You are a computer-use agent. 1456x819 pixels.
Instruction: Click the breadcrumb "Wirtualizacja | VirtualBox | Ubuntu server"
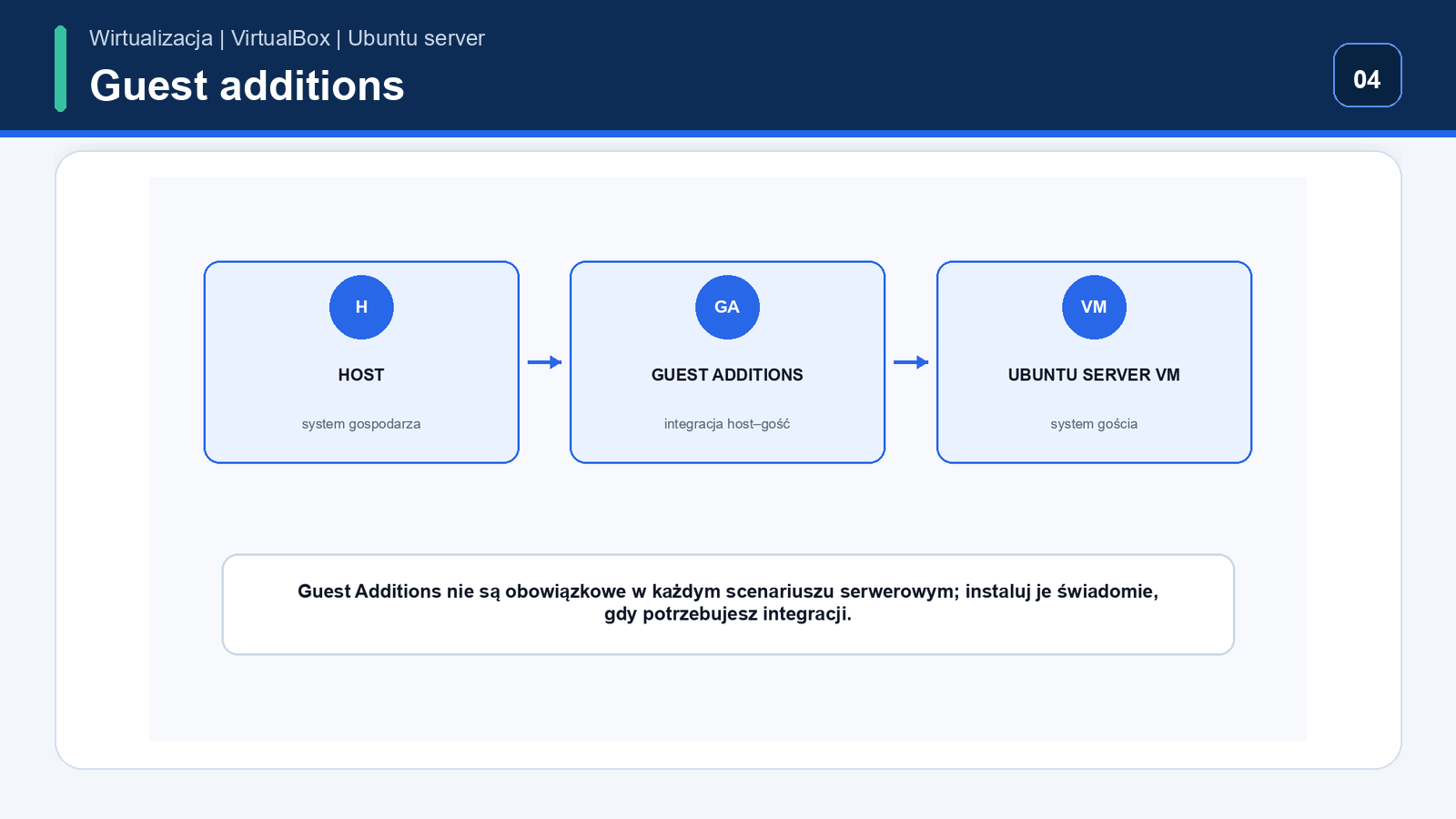tap(287, 38)
